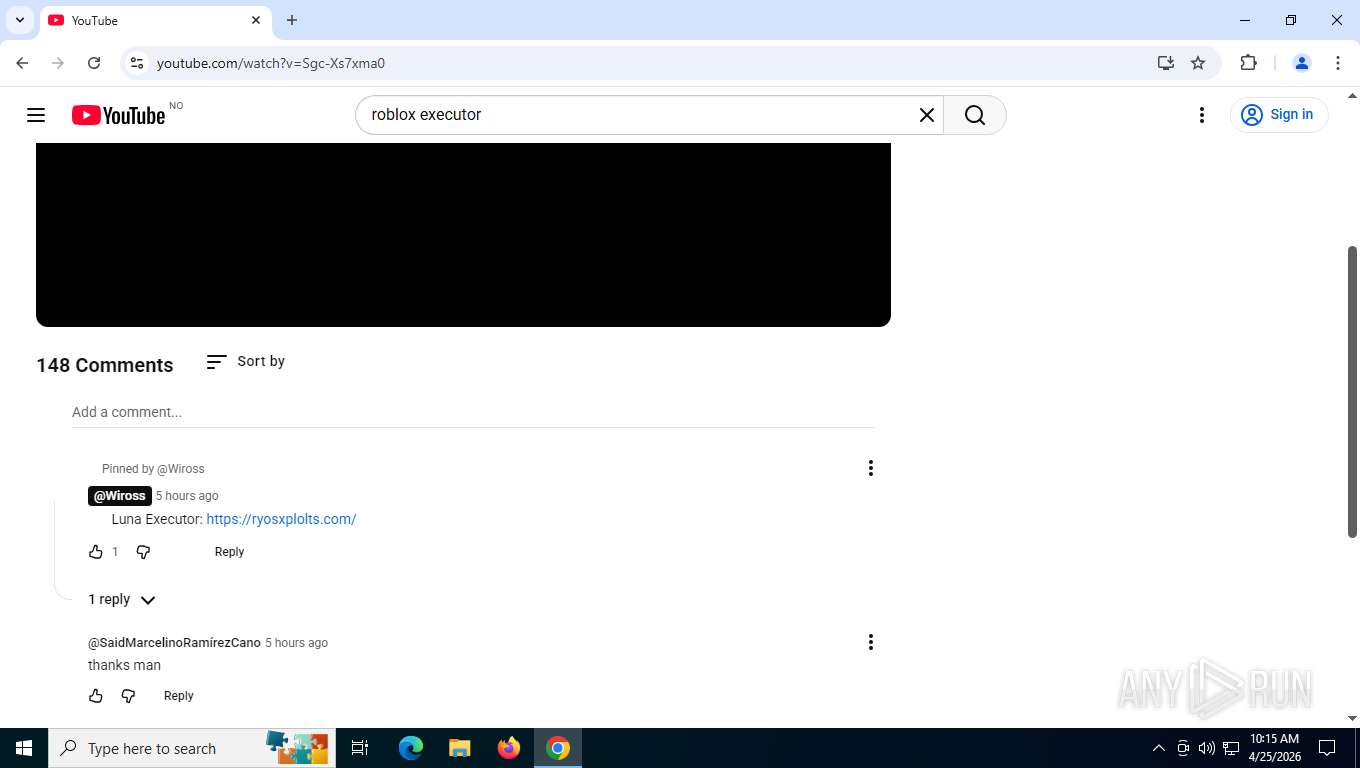Open the Sort by comments menu
The height and width of the screenshot is (768, 1360).
pyautogui.click(x=245, y=362)
